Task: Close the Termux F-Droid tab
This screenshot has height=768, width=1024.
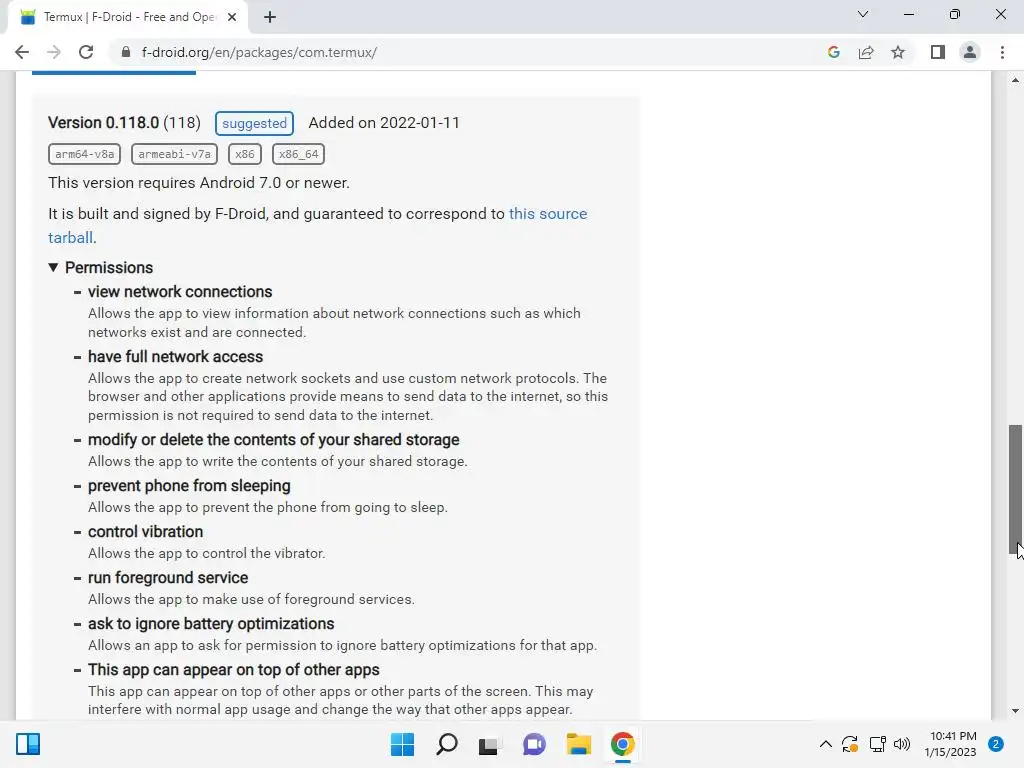Action: [232, 17]
